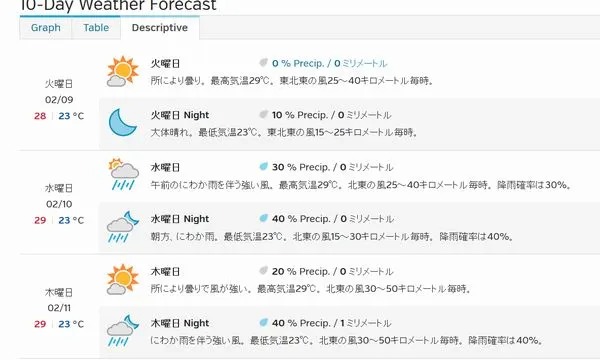Click the grey raindrop icon beside 10 % Precip.
Image resolution: width=600 pixels, height=360 pixels.
pos(263,114)
